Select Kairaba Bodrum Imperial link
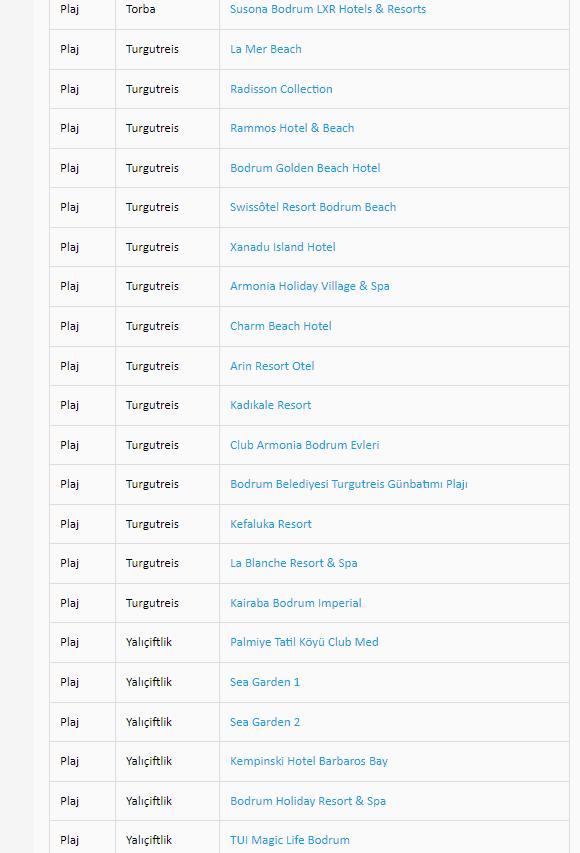 click(x=295, y=603)
